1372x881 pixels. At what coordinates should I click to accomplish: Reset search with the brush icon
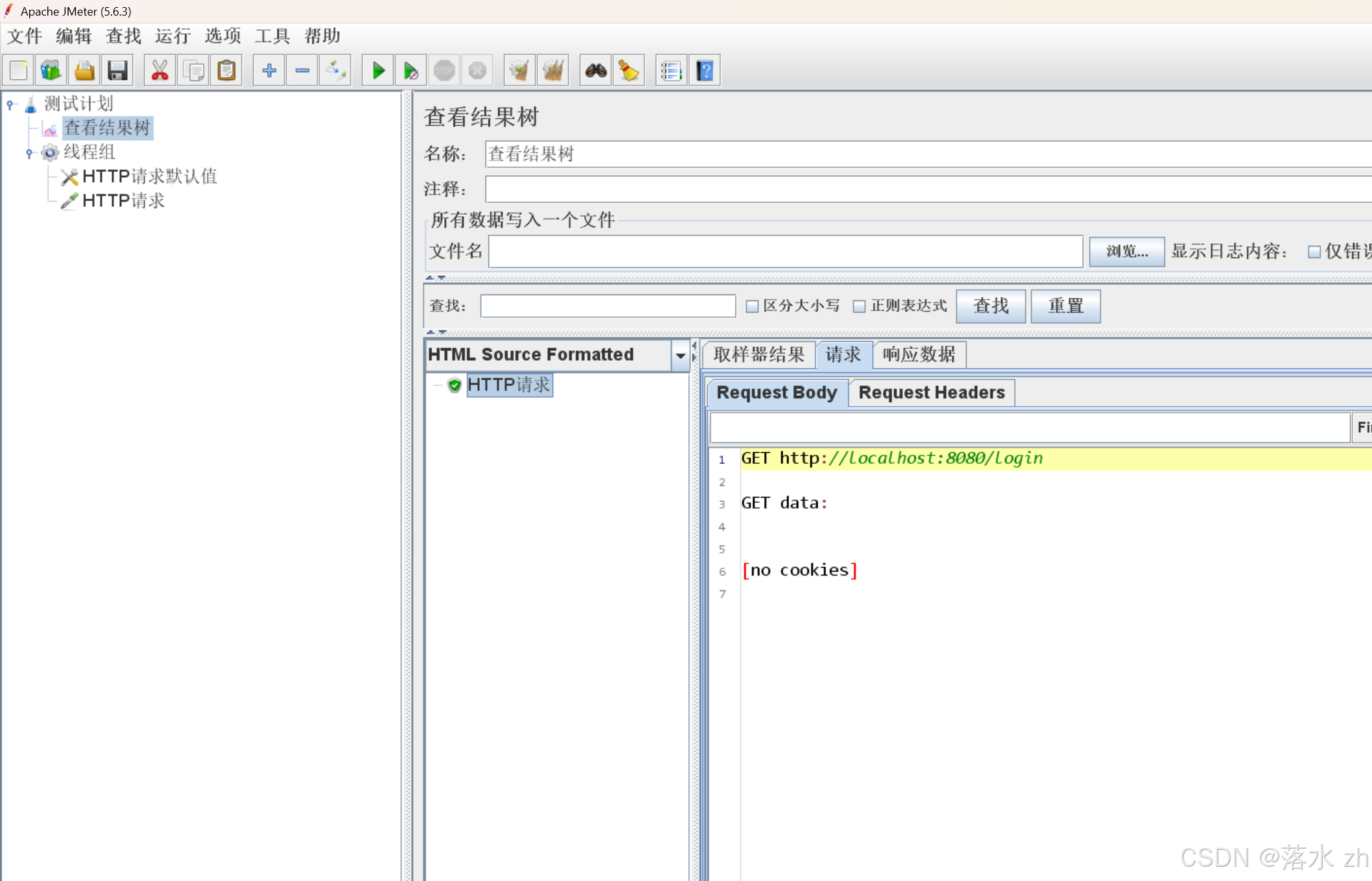pos(629,70)
